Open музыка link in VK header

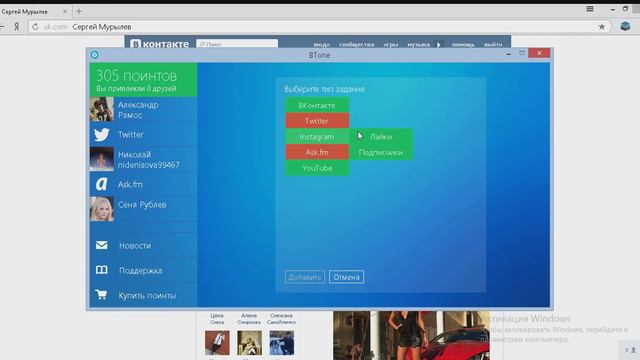pyautogui.click(x=418, y=44)
